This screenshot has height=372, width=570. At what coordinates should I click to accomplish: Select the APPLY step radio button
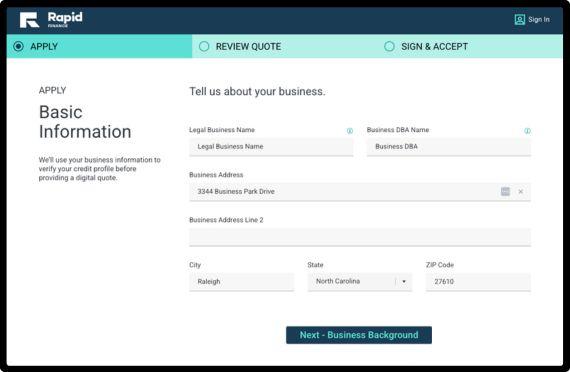[x=18, y=47]
